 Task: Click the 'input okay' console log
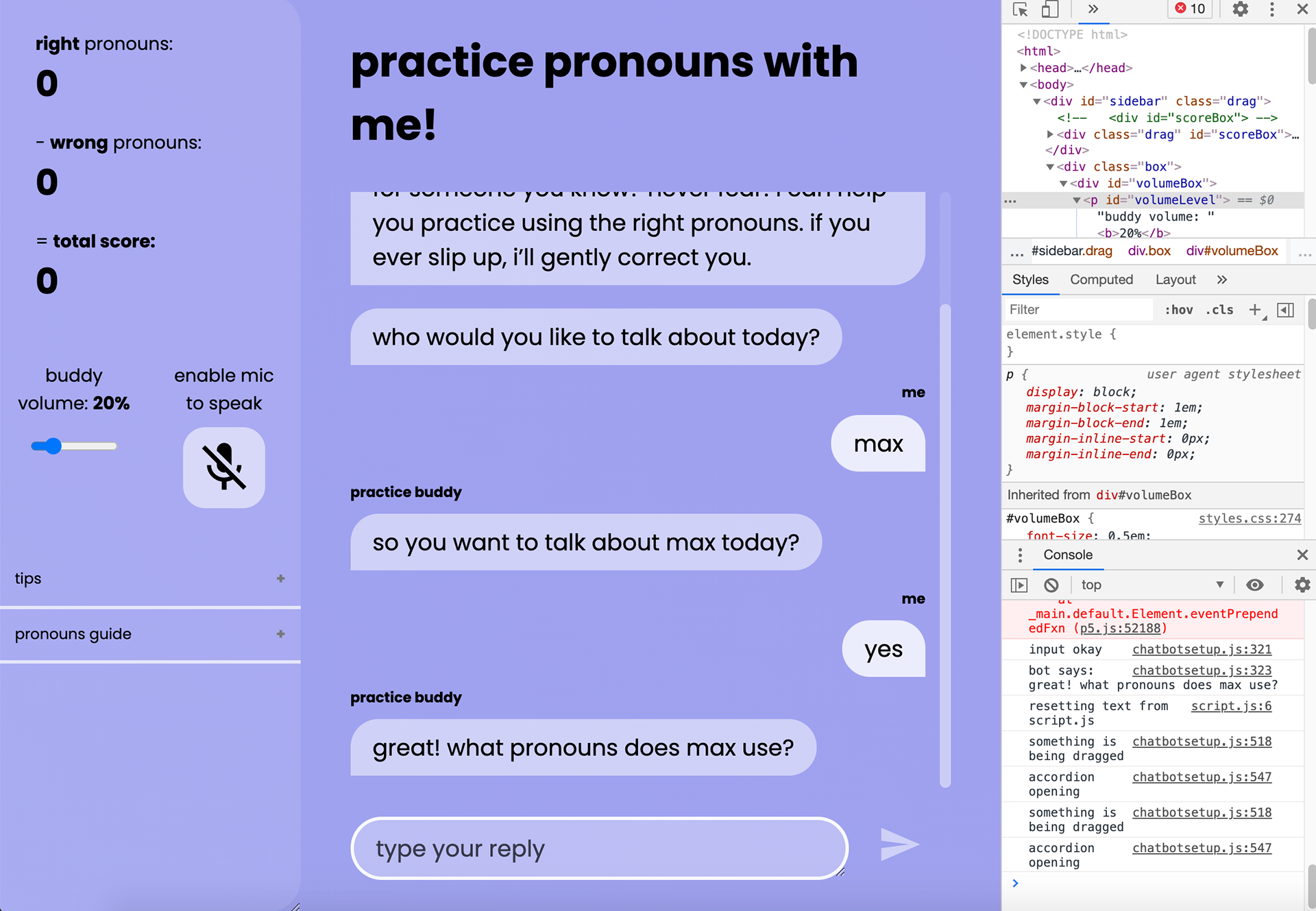(1065, 649)
